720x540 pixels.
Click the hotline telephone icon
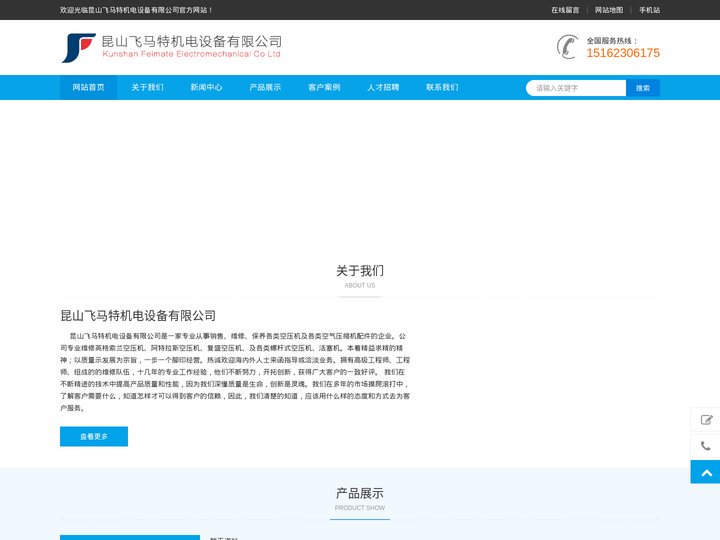[568, 47]
